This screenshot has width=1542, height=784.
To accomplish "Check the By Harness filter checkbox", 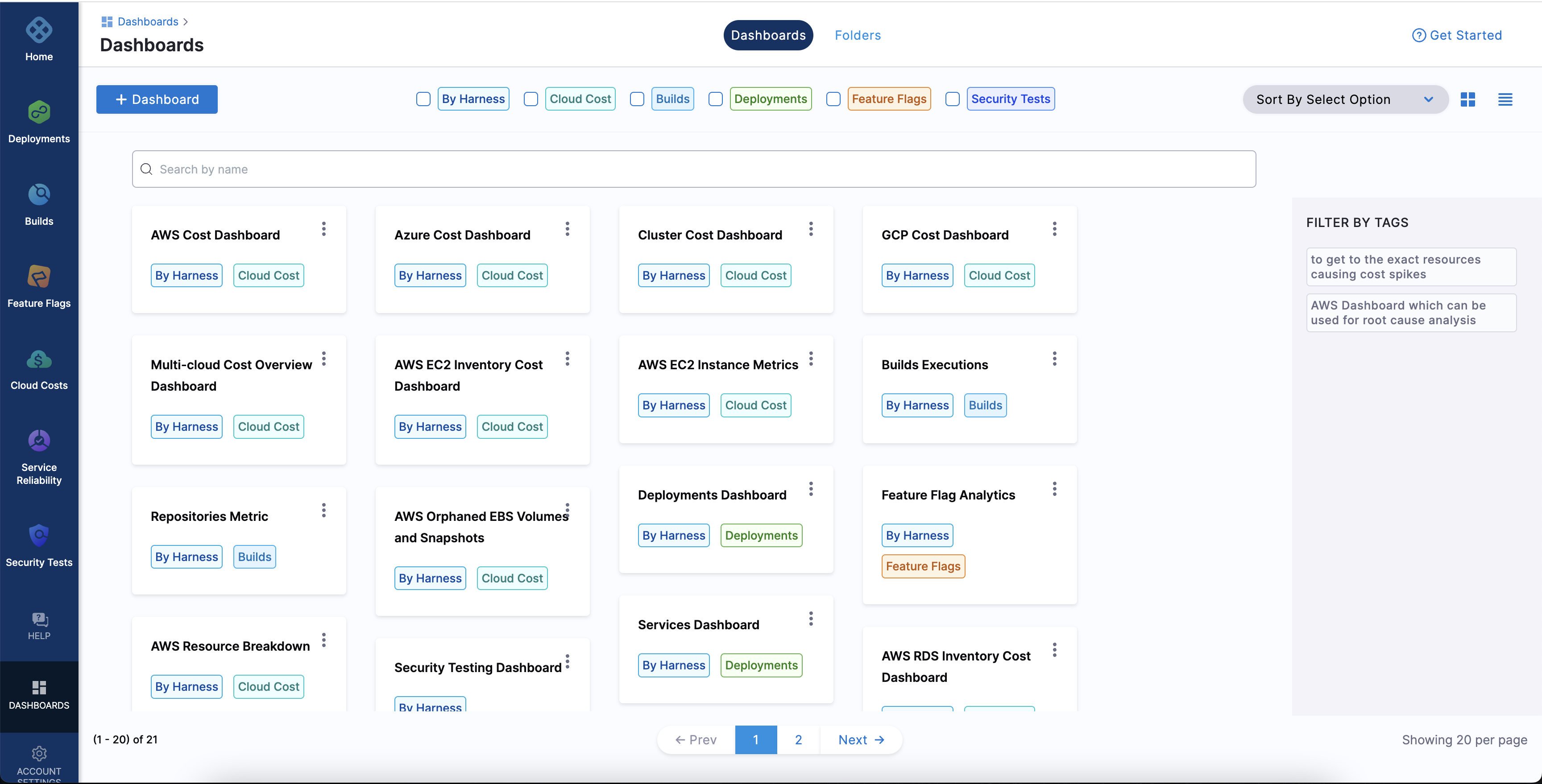I will pos(423,99).
